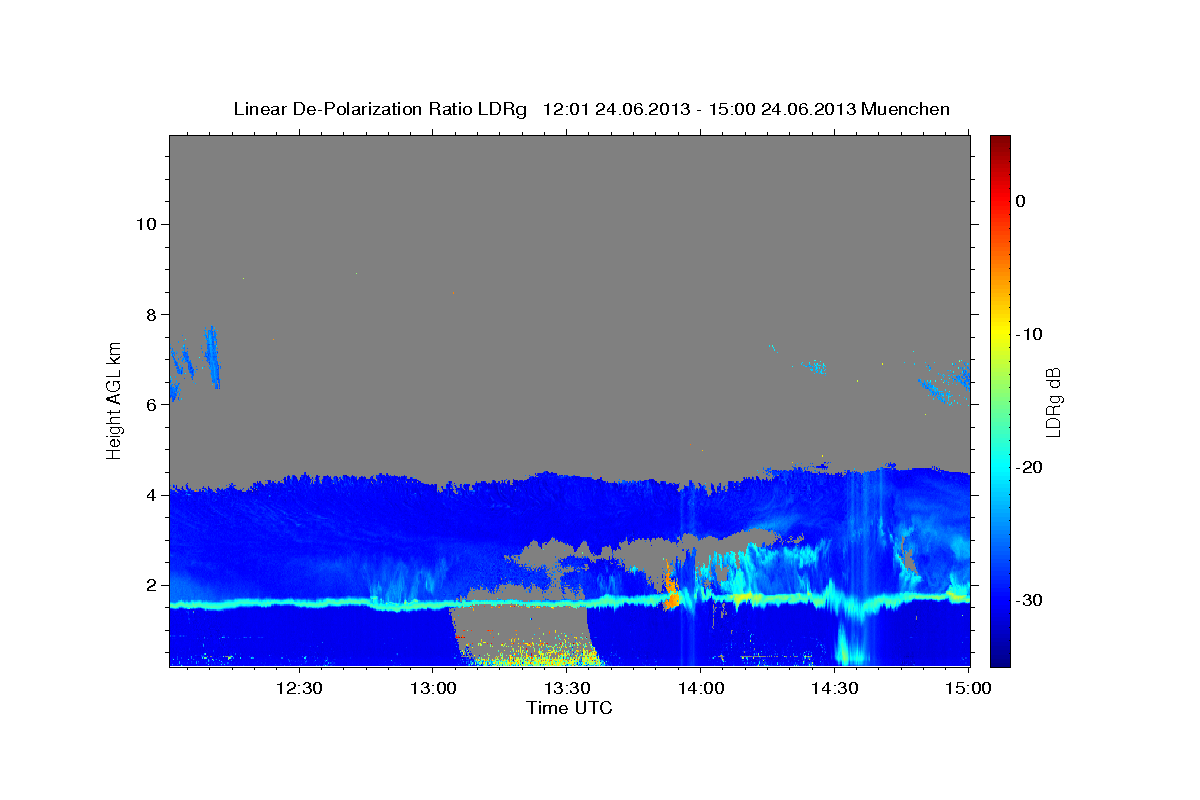Click the dark blue bottom of the colorbar

tap(1000, 656)
